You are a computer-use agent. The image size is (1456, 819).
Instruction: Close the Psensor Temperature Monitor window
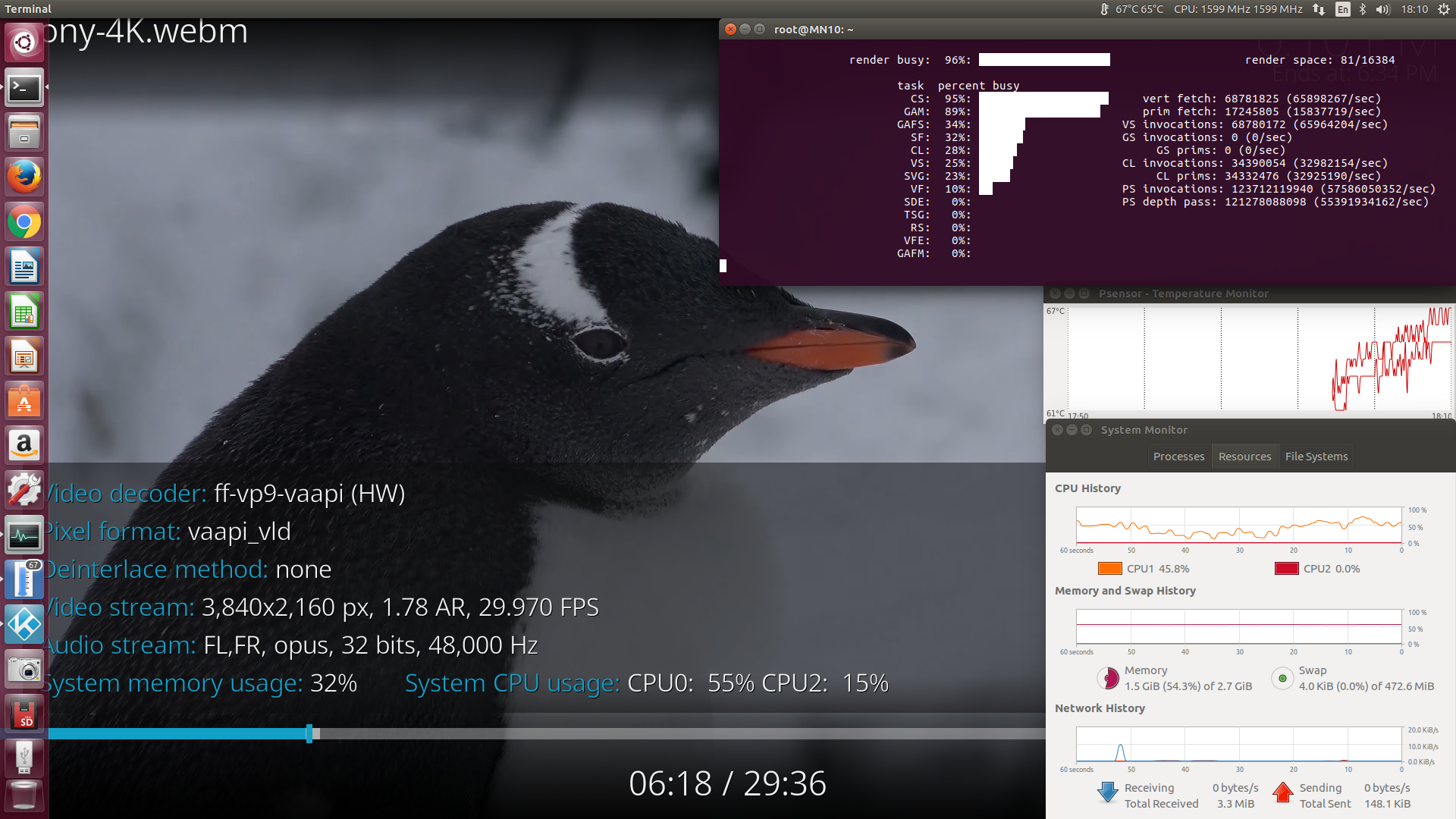[x=1055, y=293]
